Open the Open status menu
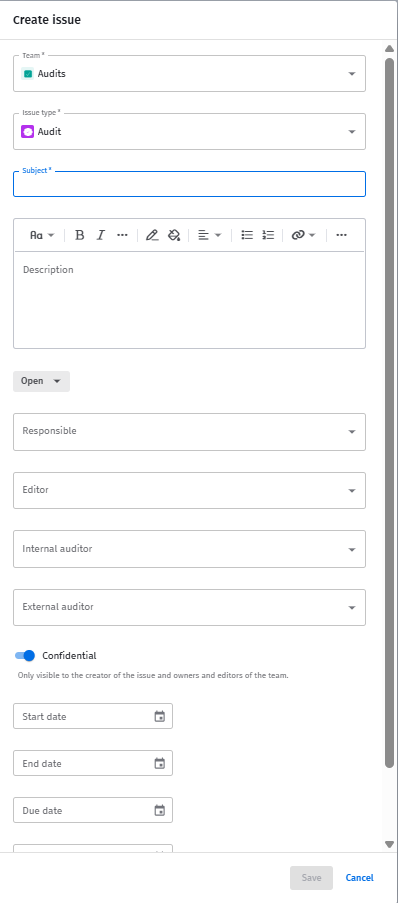398x903 pixels. 41,381
